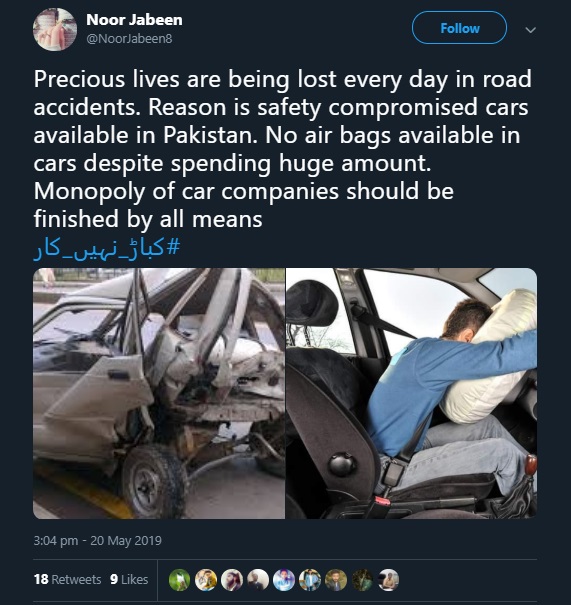571x605 pixels.
Task: Open the sixth liker's avatar
Action: click(x=310, y=580)
